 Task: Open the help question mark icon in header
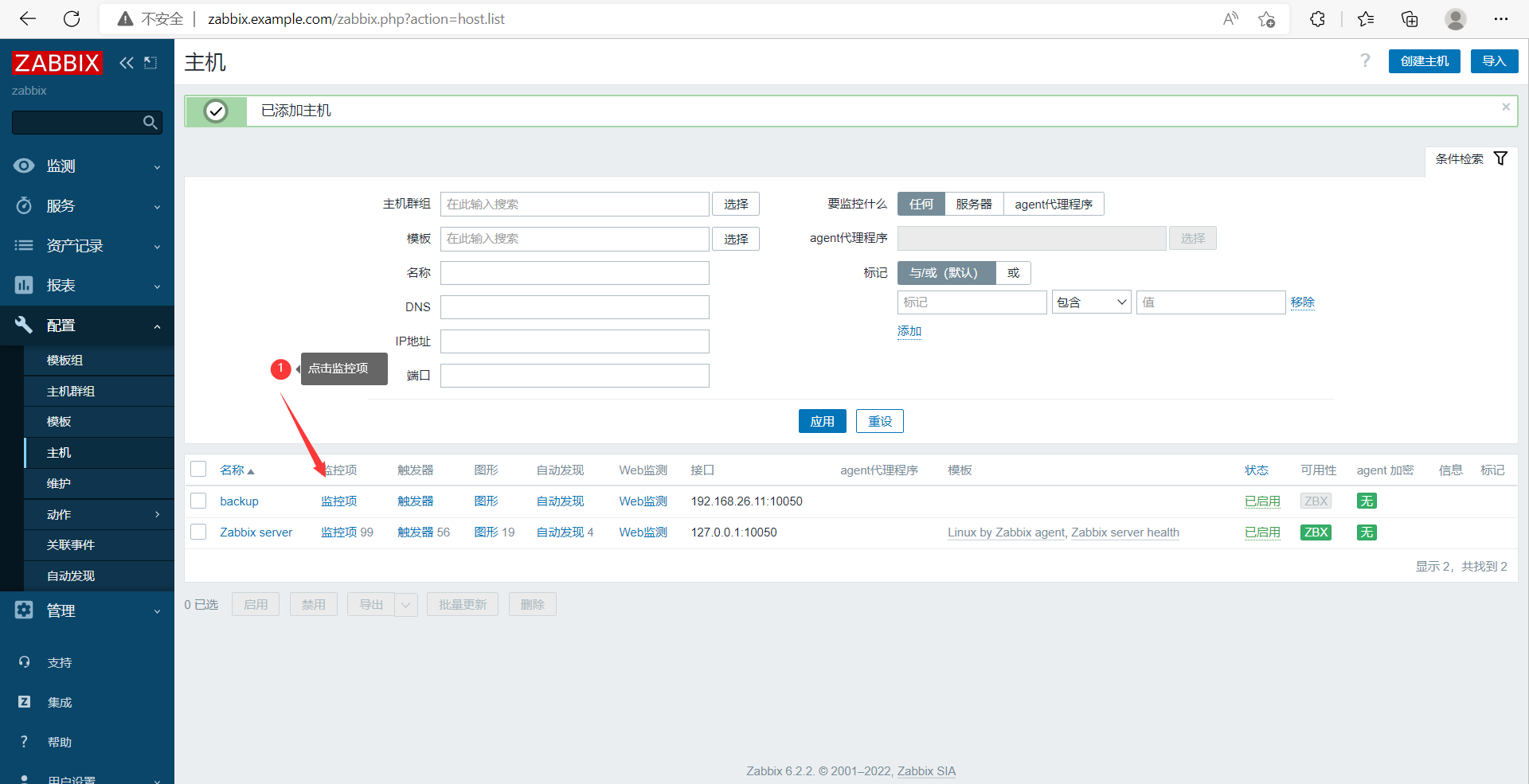(1365, 61)
